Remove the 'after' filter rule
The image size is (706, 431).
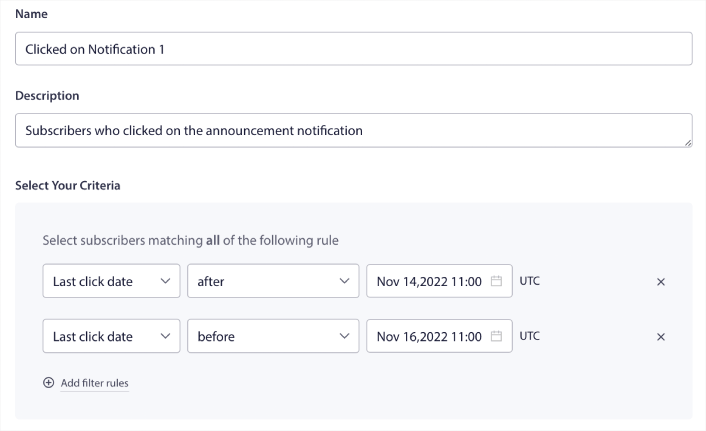(660, 282)
